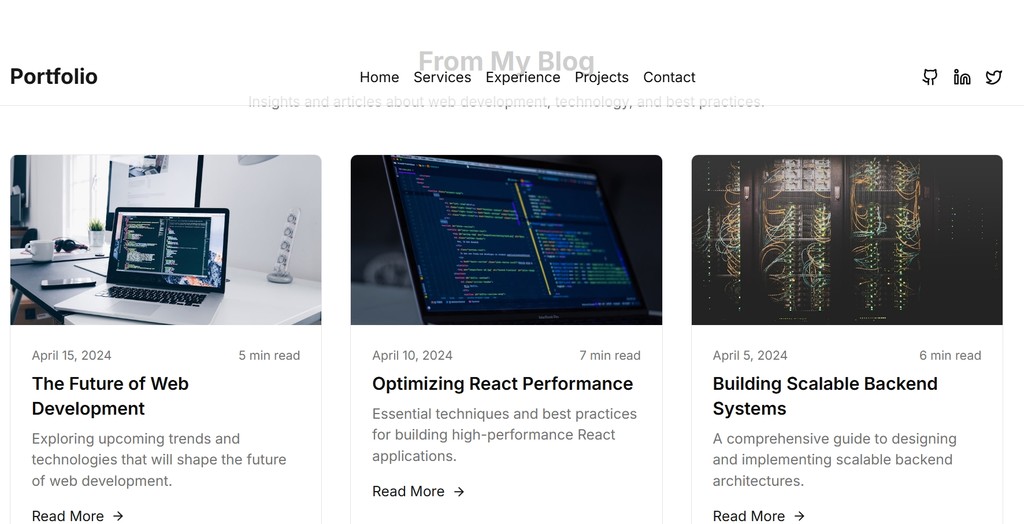Open the Experience nav item
1024x524 pixels.
click(x=523, y=77)
